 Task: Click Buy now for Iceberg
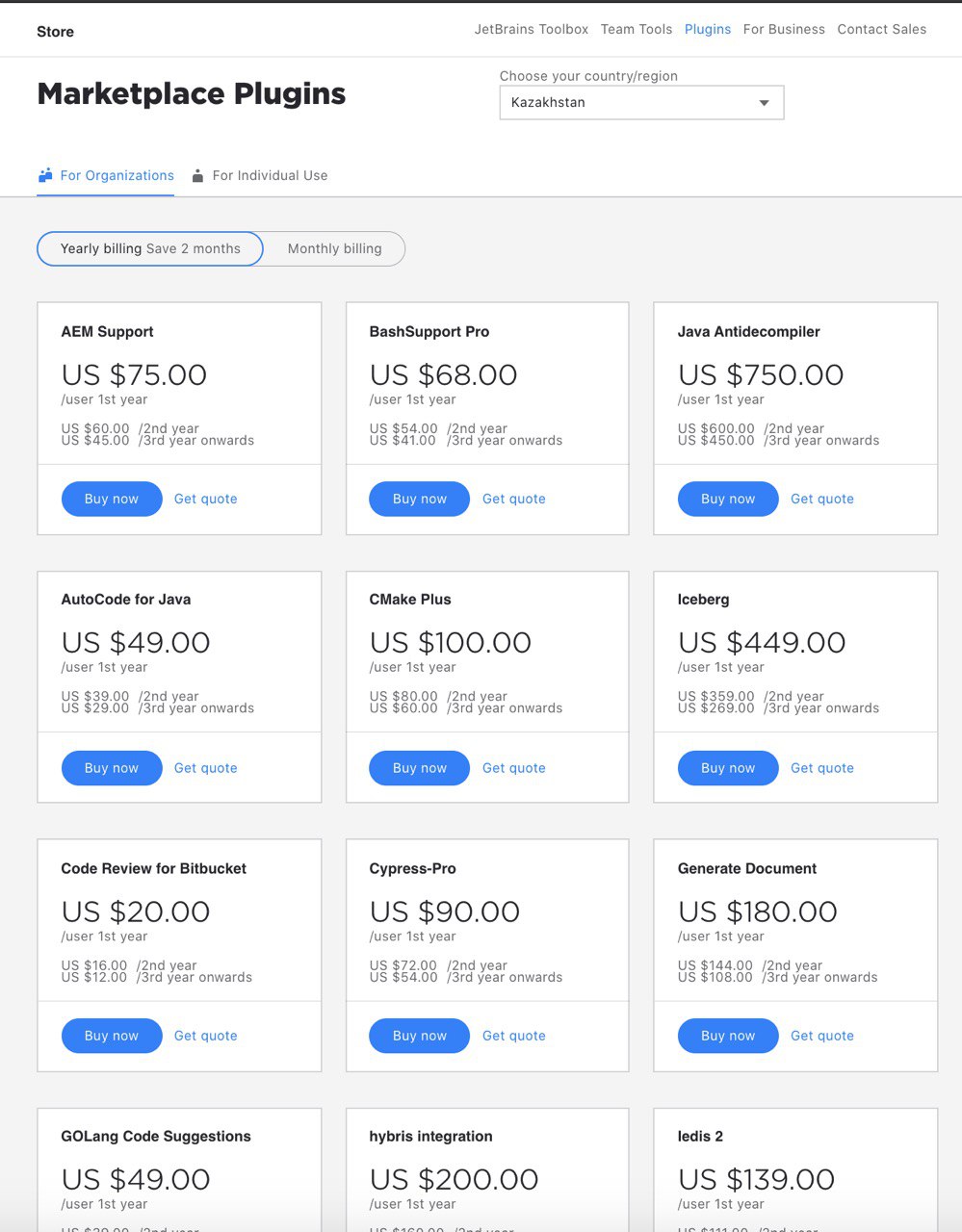(x=728, y=768)
